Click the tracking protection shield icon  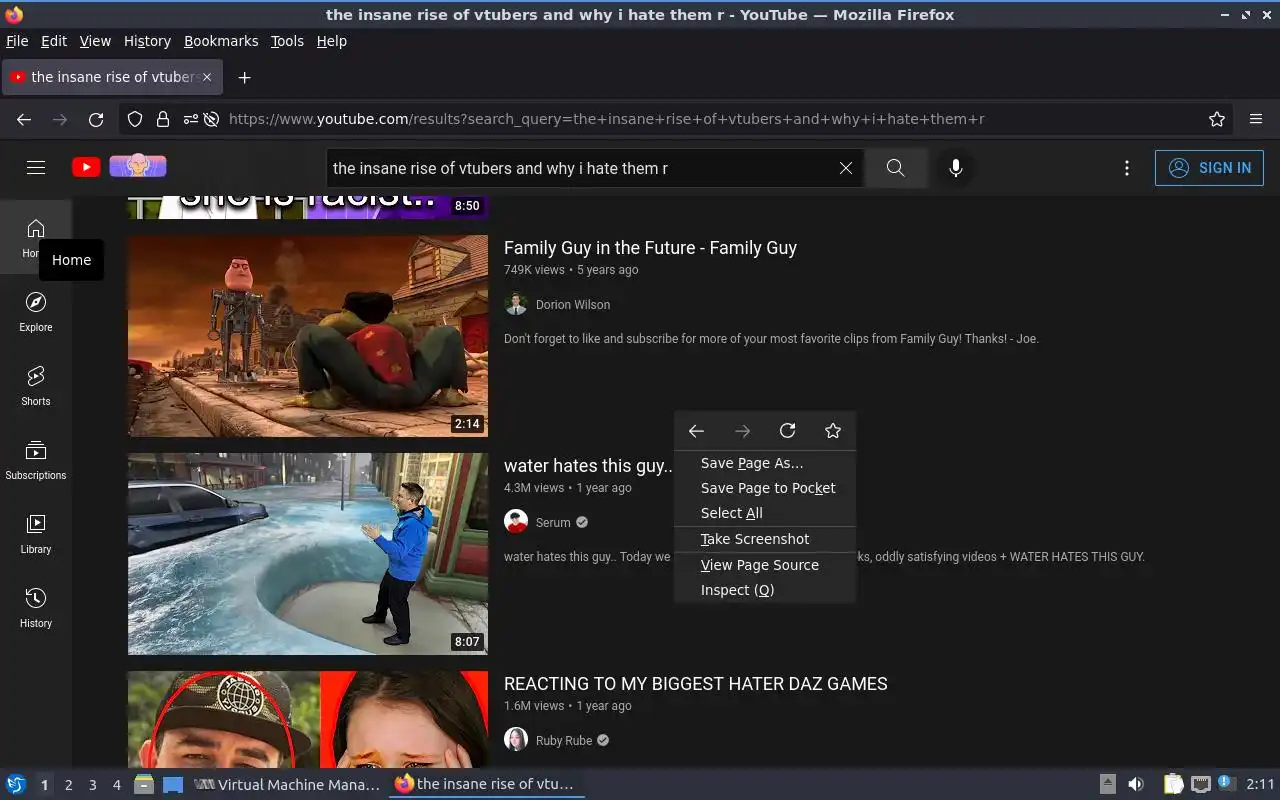coord(135,119)
